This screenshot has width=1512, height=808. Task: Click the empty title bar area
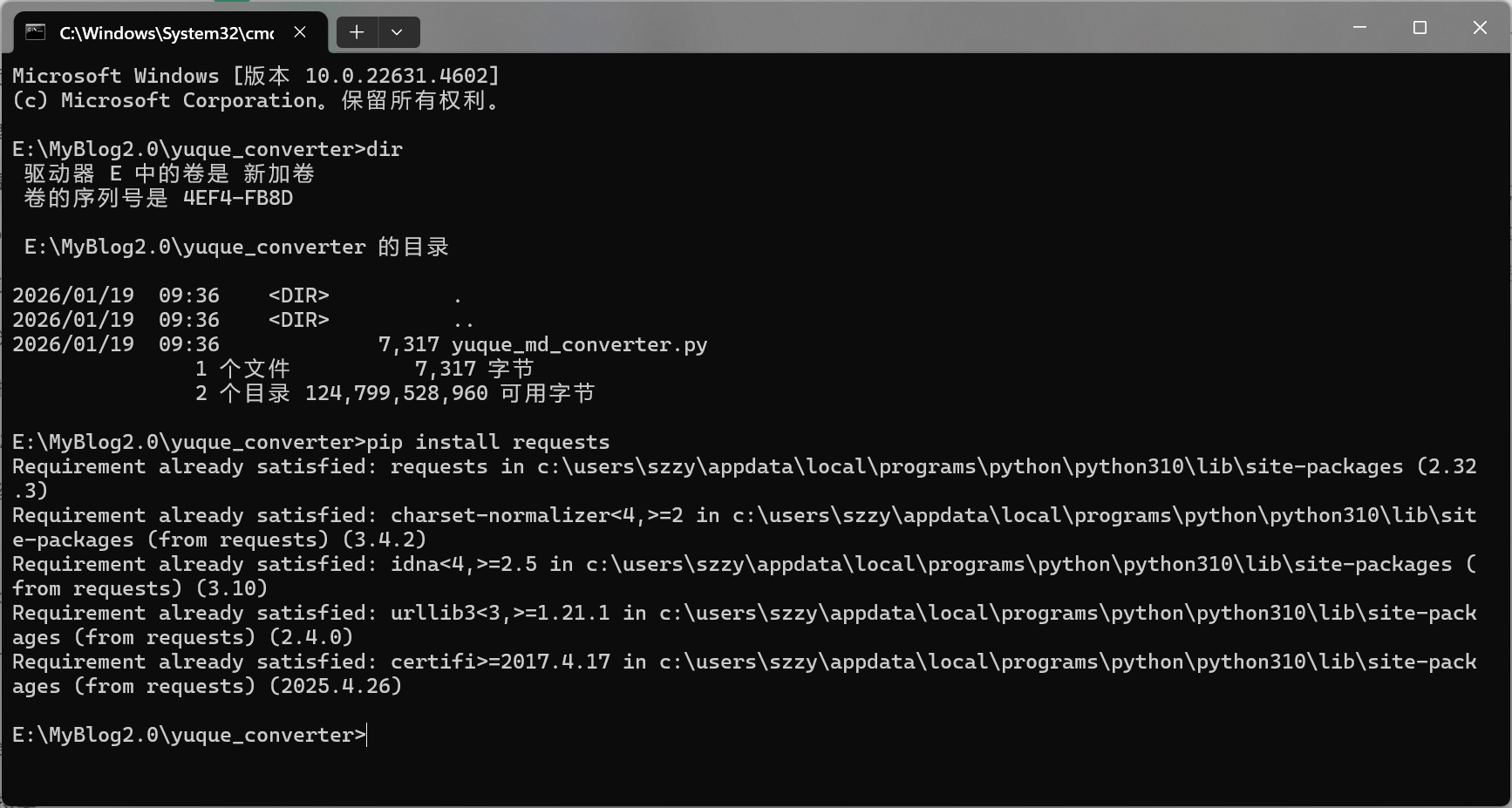(x=872, y=28)
